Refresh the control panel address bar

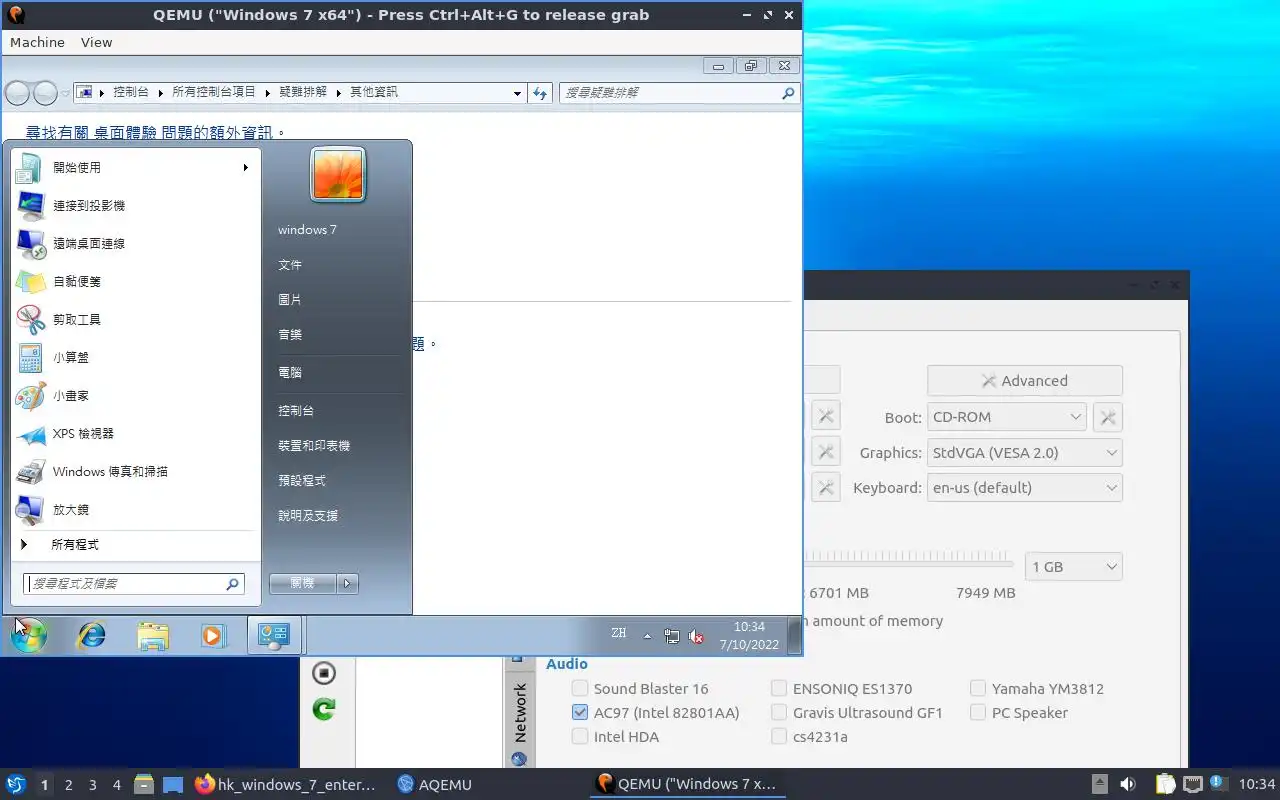click(540, 92)
